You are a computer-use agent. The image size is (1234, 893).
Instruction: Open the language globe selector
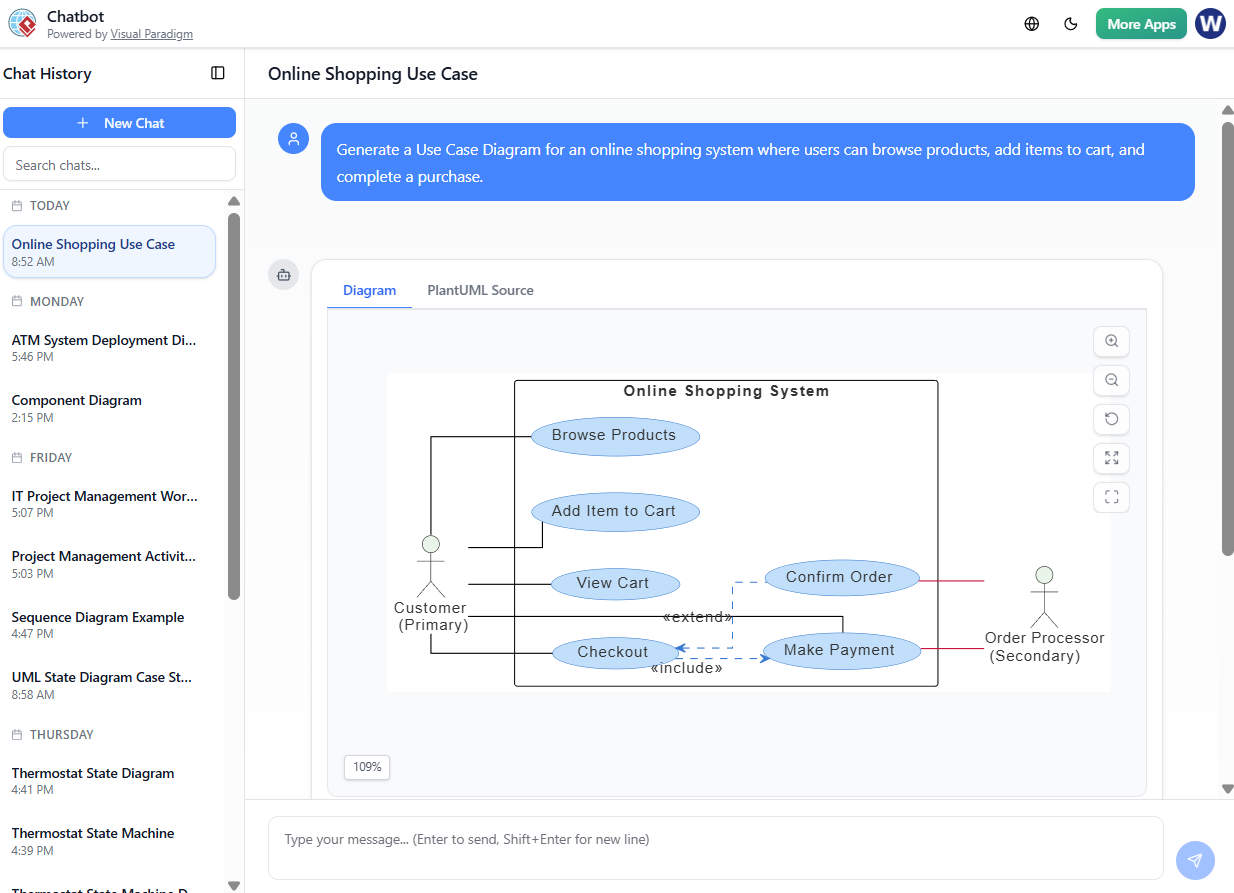click(x=1031, y=23)
